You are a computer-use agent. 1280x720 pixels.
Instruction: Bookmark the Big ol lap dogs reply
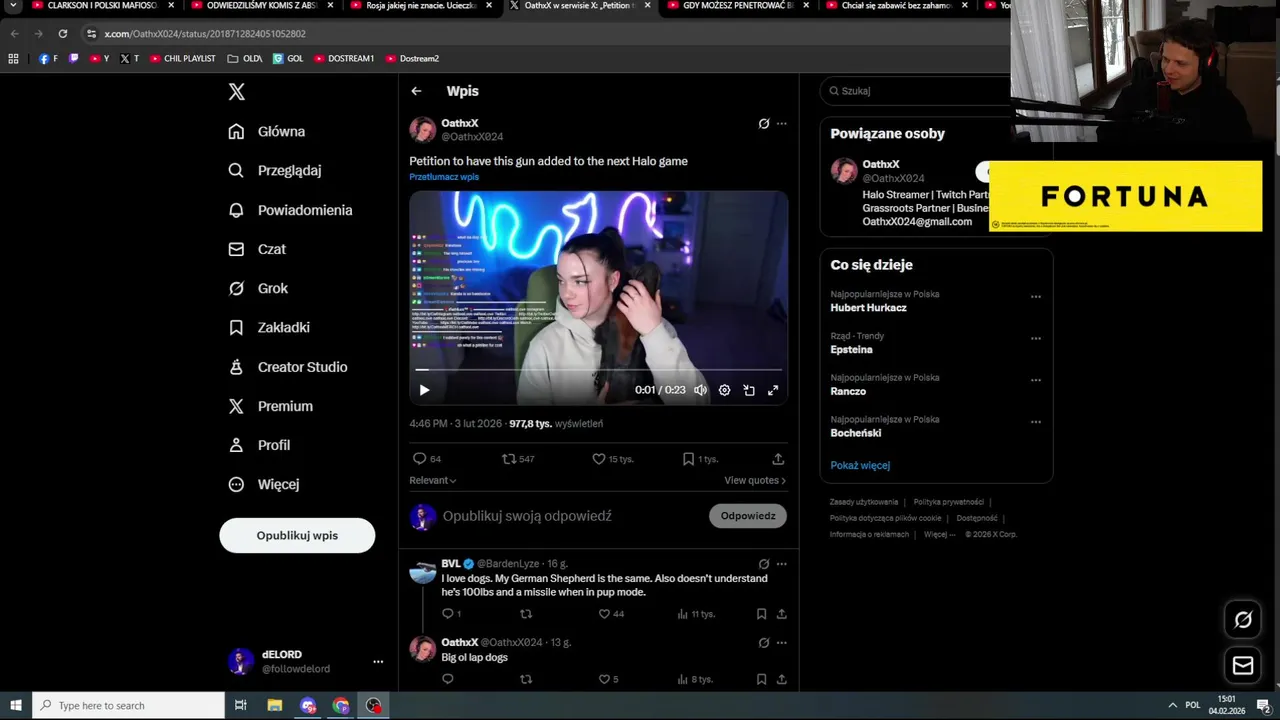click(x=761, y=679)
